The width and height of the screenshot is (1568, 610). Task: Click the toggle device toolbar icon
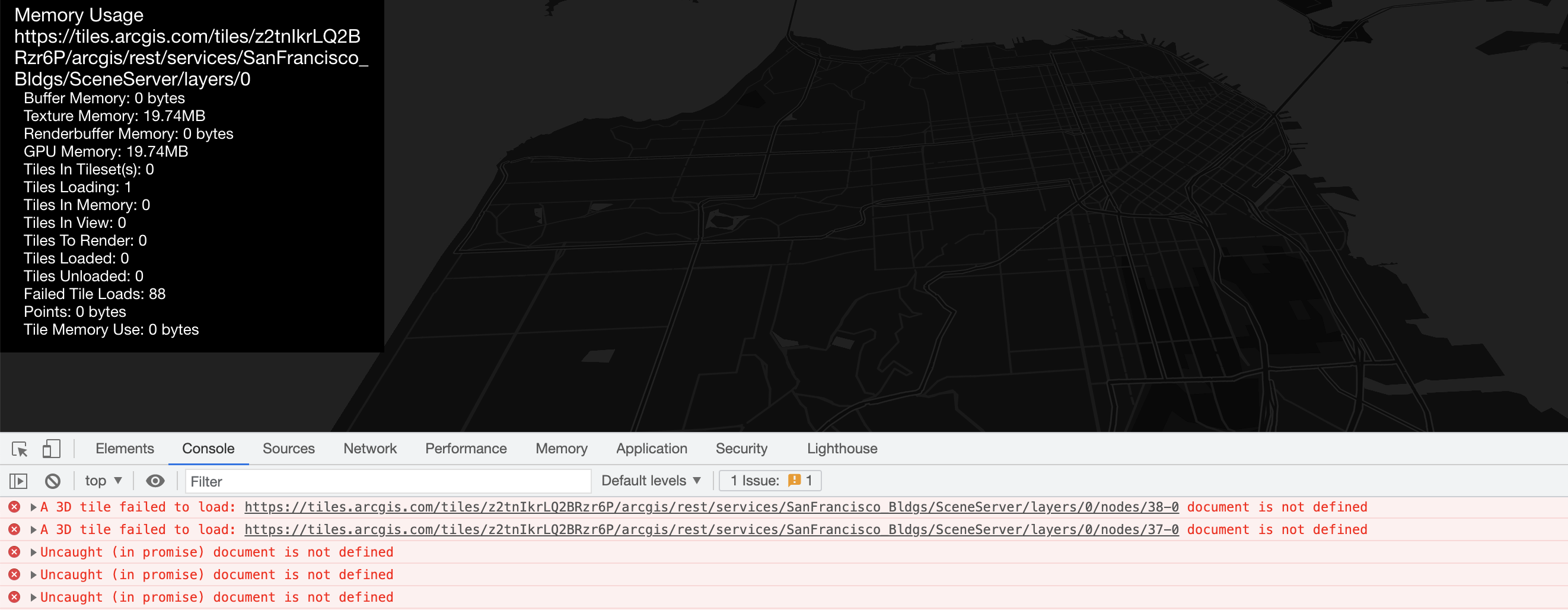pyautogui.click(x=52, y=448)
